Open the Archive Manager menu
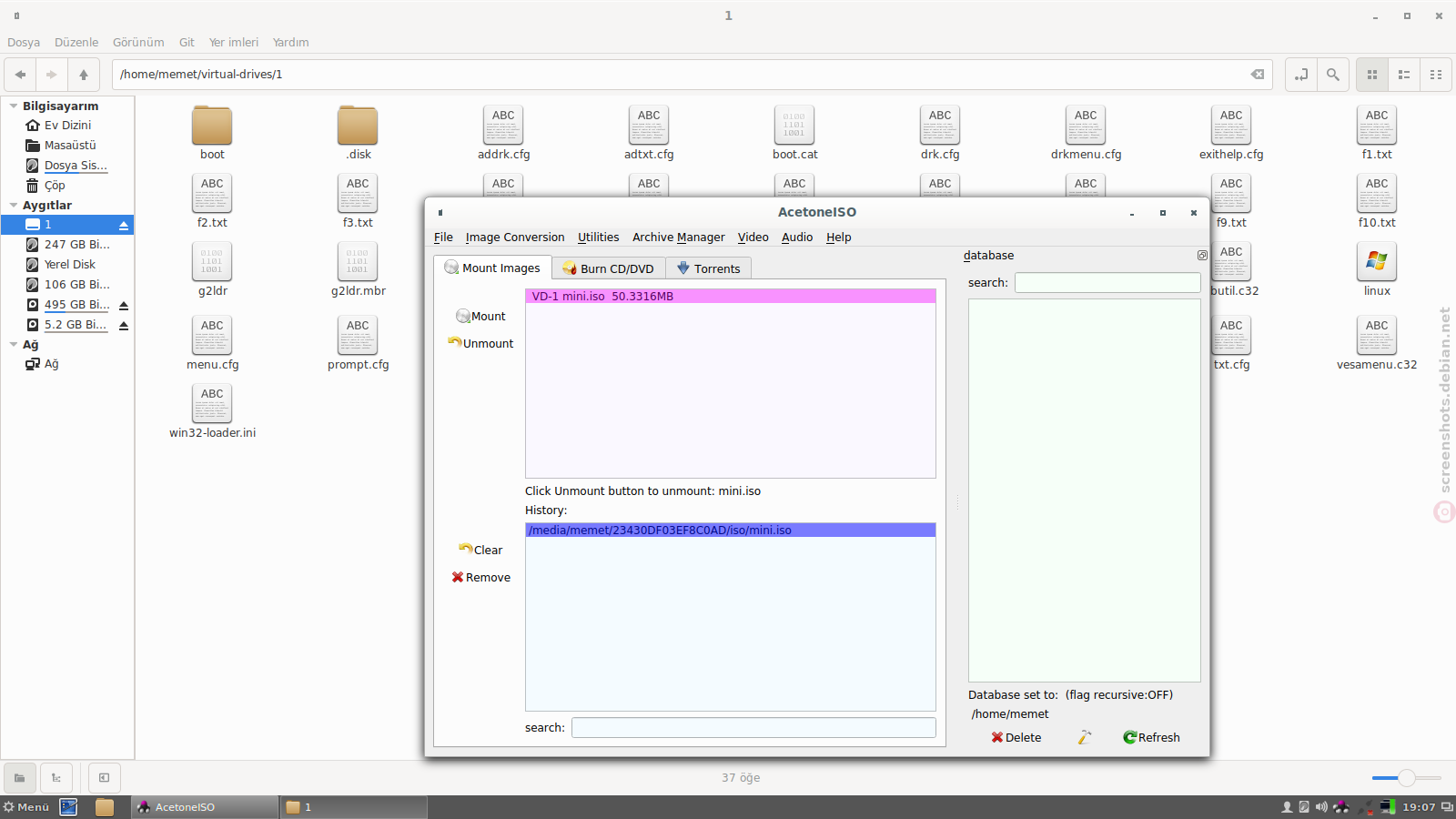Image resolution: width=1456 pixels, height=819 pixels. pyautogui.click(x=678, y=237)
